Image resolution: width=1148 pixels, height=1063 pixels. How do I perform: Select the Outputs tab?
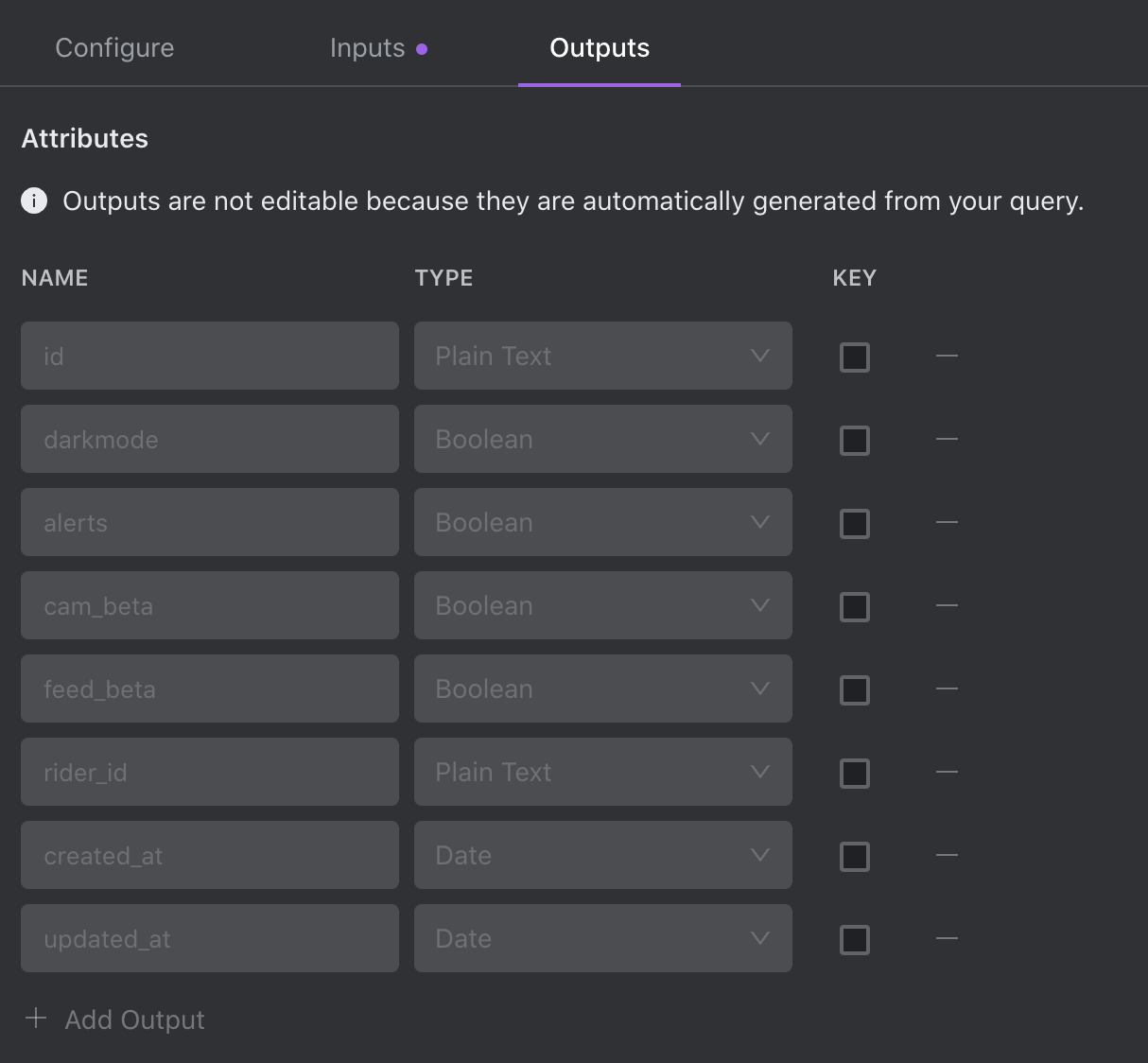click(600, 48)
